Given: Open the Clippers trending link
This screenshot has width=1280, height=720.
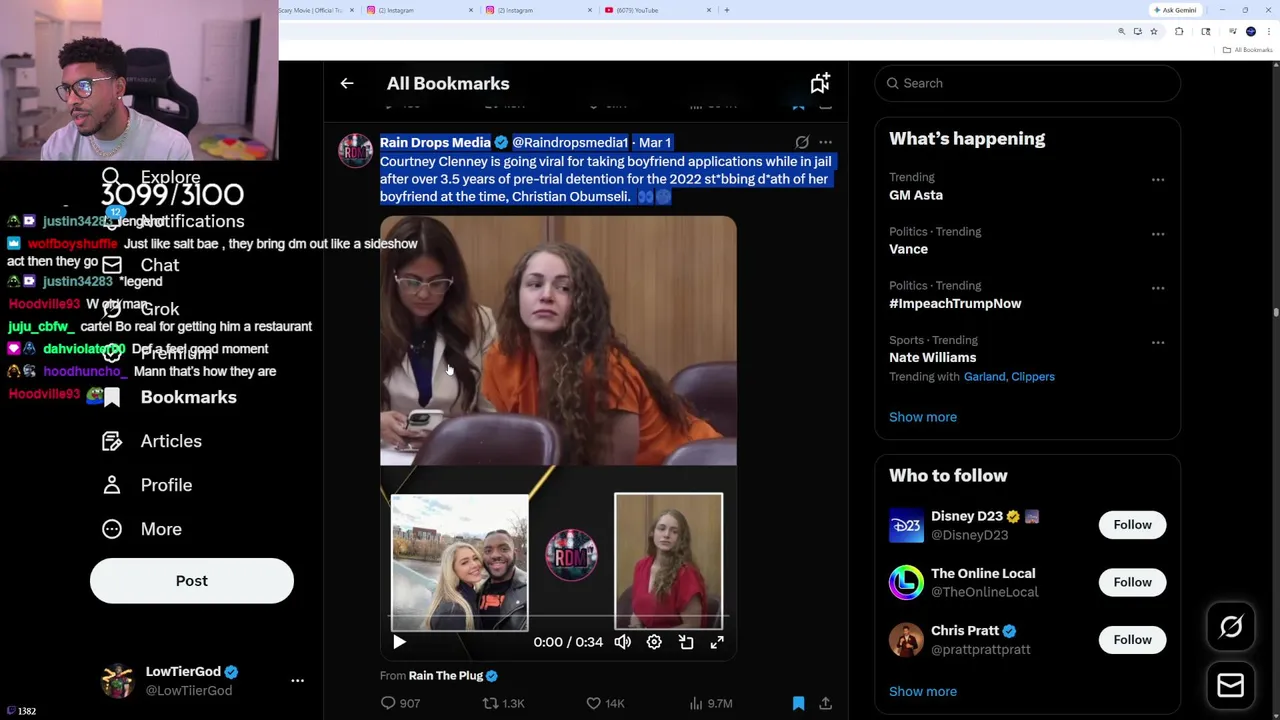Looking at the screenshot, I should tap(1033, 377).
